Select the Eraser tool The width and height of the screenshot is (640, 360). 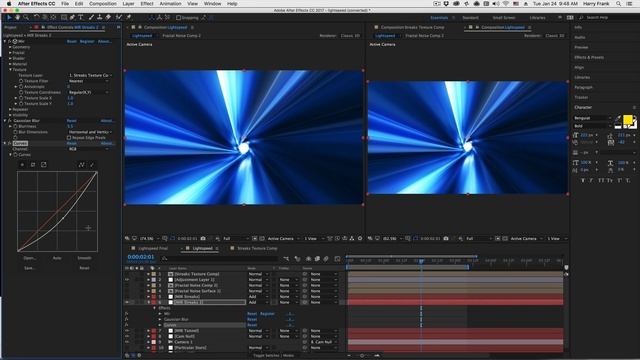tap(108, 18)
